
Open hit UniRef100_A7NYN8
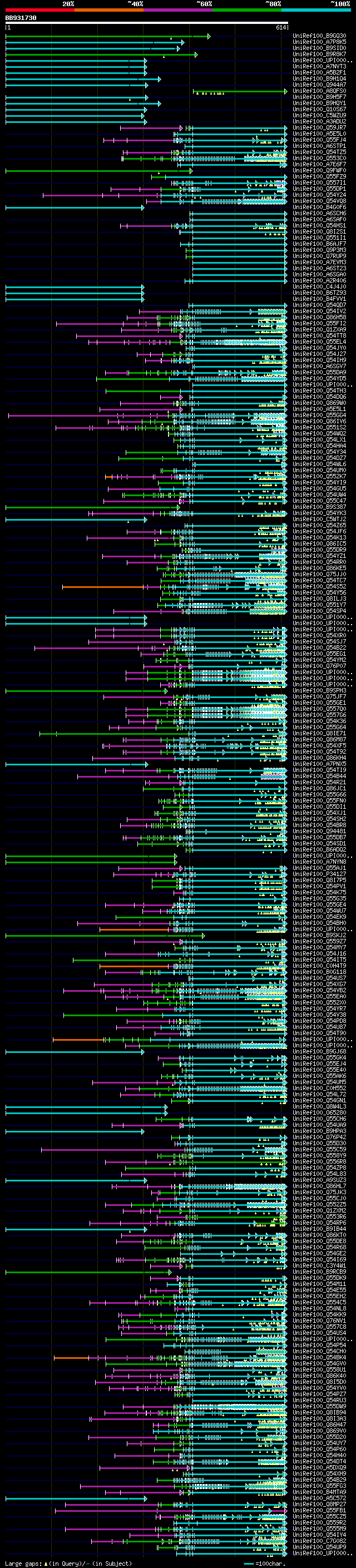pyautogui.click(x=319, y=862)
